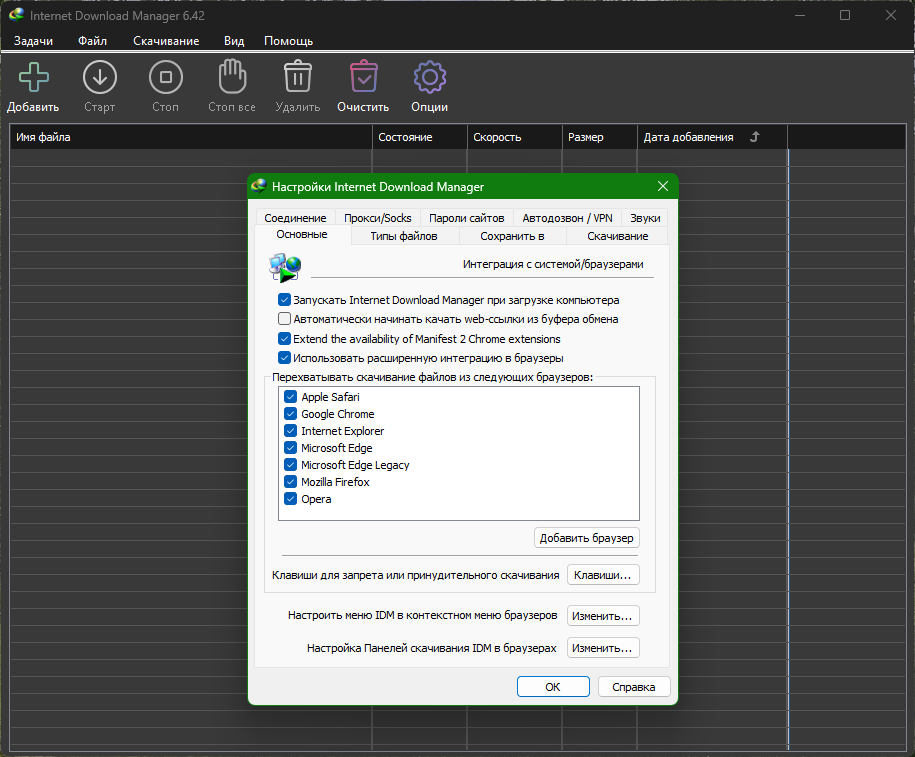915x757 pixels.
Task: Sort by the Состояние column header
Action: 420,137
